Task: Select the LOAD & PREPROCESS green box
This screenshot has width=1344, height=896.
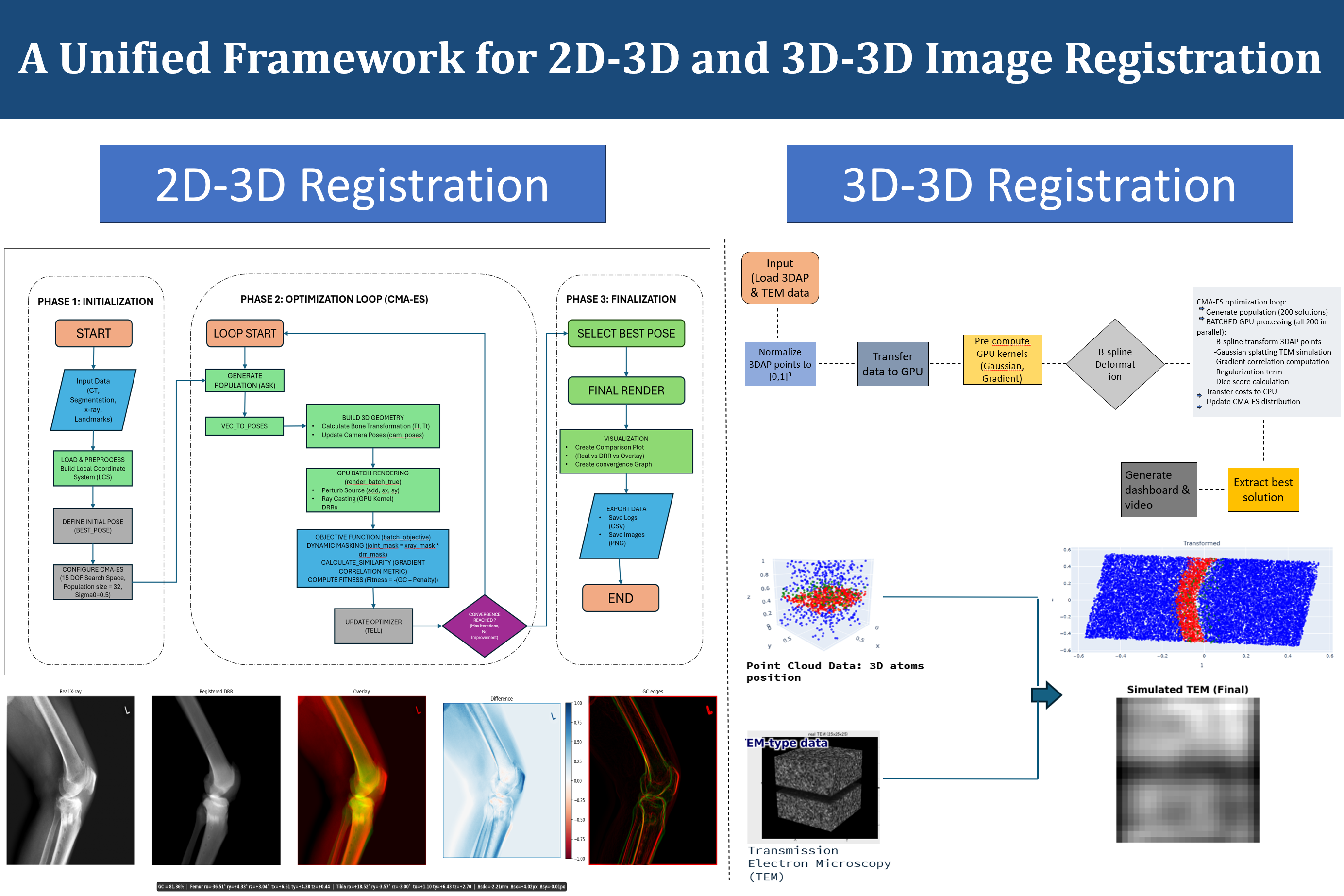Action: pos(93,468)
